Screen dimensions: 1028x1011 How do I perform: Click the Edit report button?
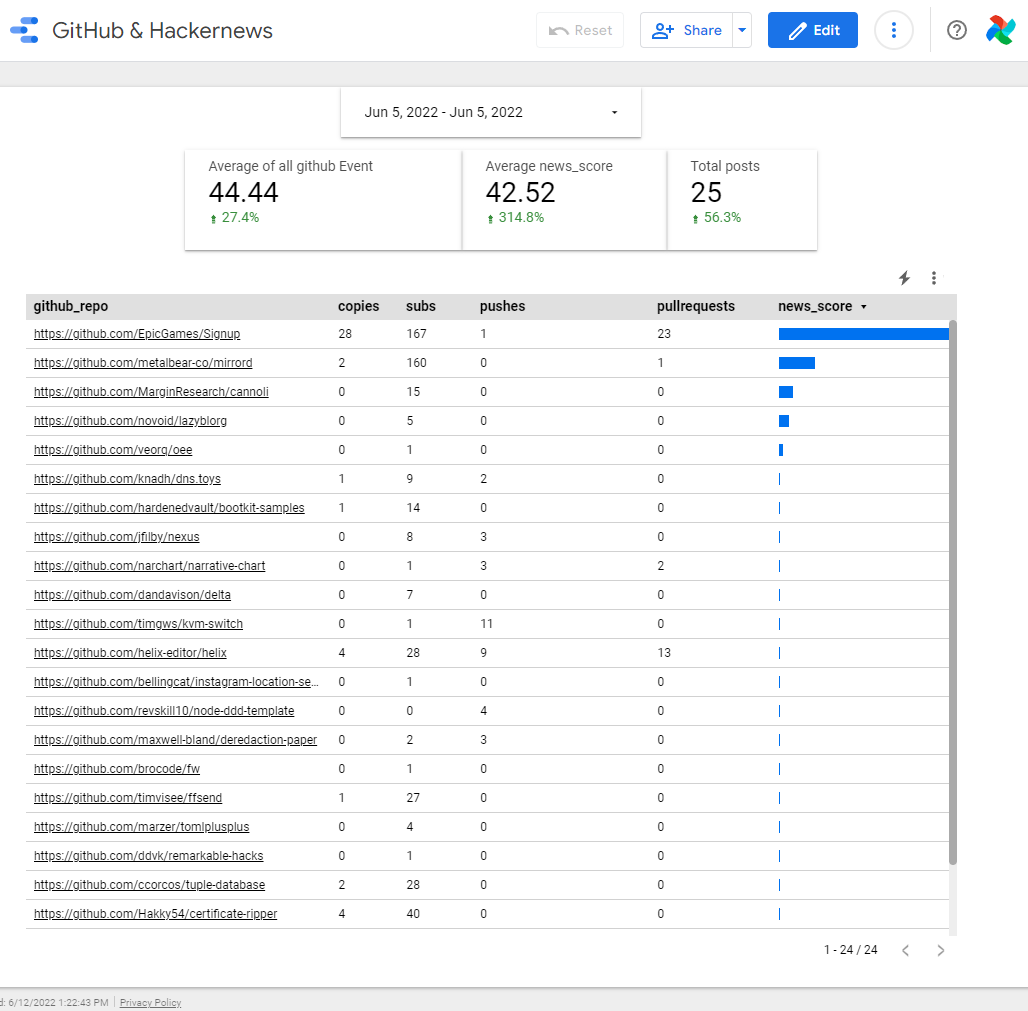tap(813, 30)
